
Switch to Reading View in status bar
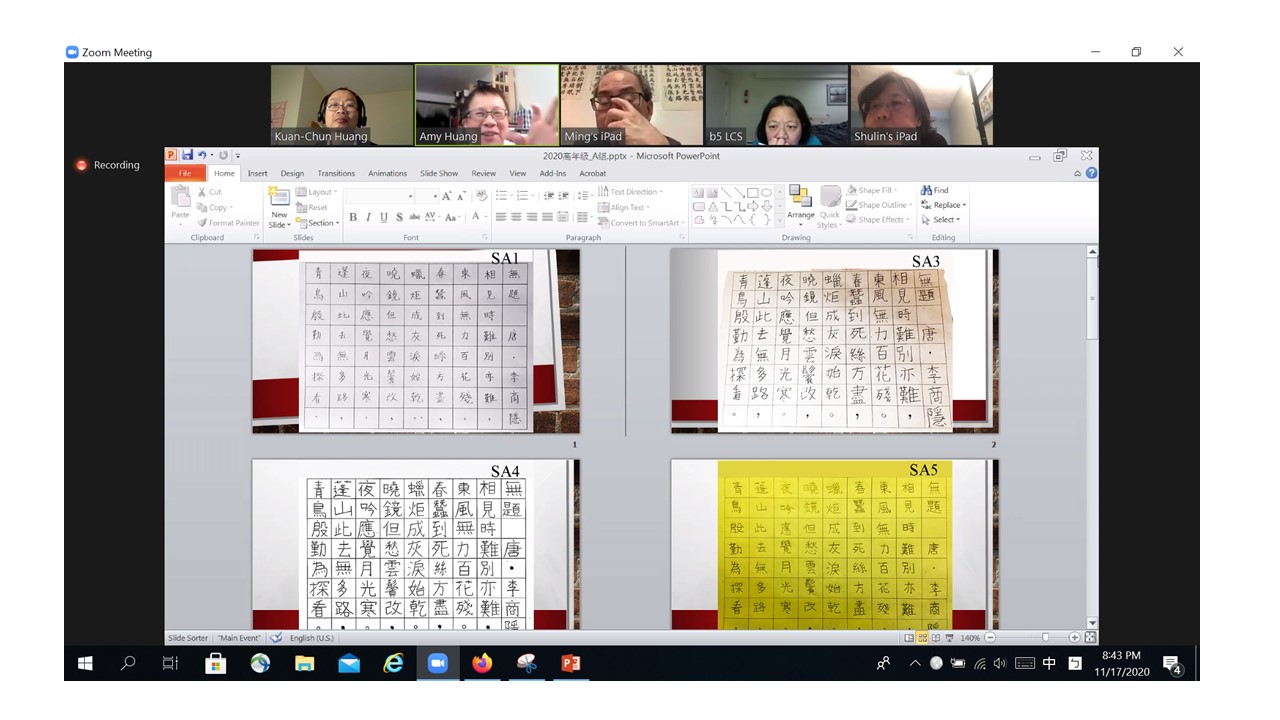[937, 638]
